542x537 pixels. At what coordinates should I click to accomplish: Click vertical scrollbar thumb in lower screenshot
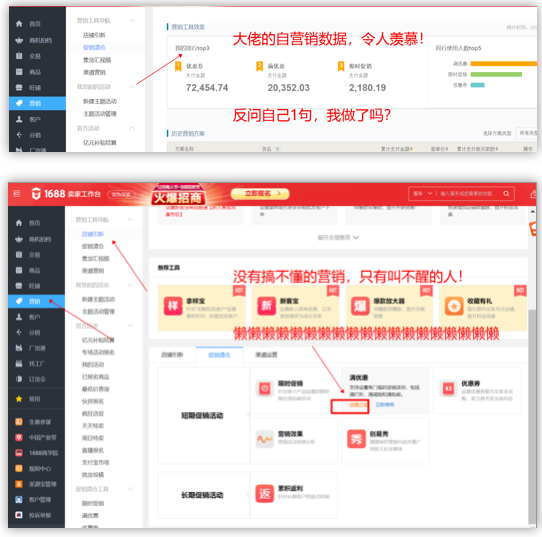click(532, 416)
